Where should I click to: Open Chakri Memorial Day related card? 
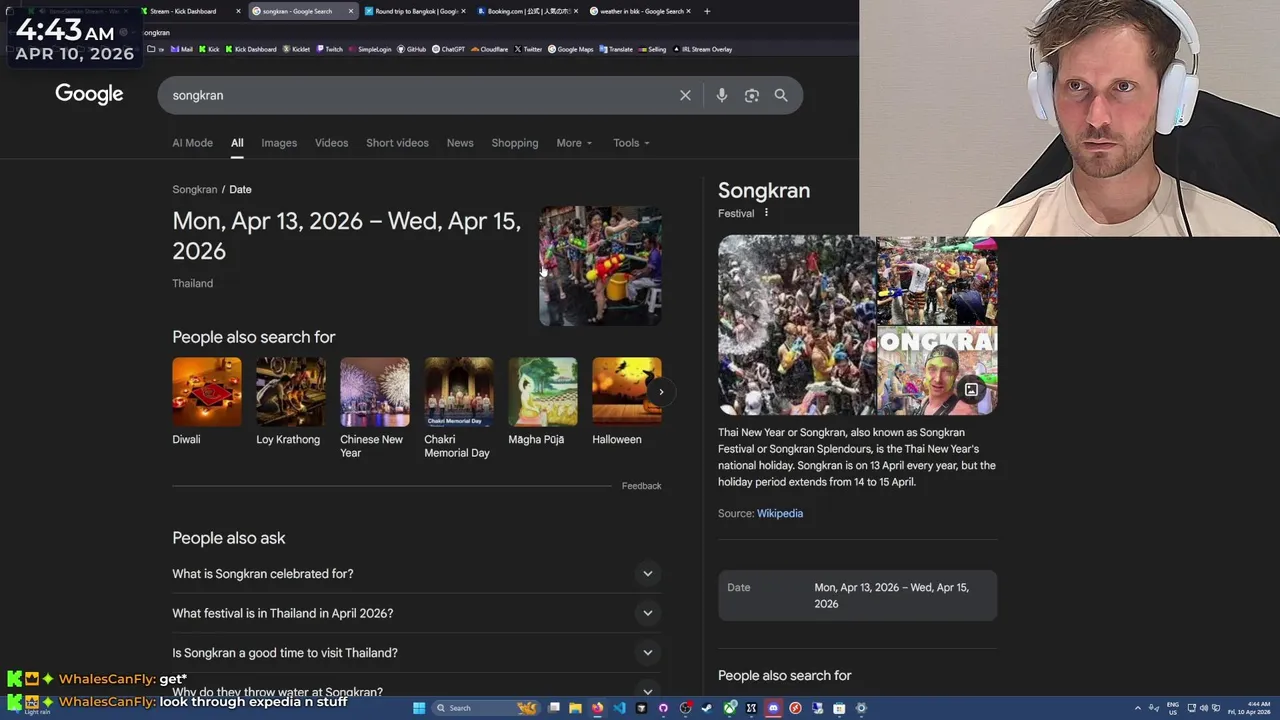tap(459, 408)
